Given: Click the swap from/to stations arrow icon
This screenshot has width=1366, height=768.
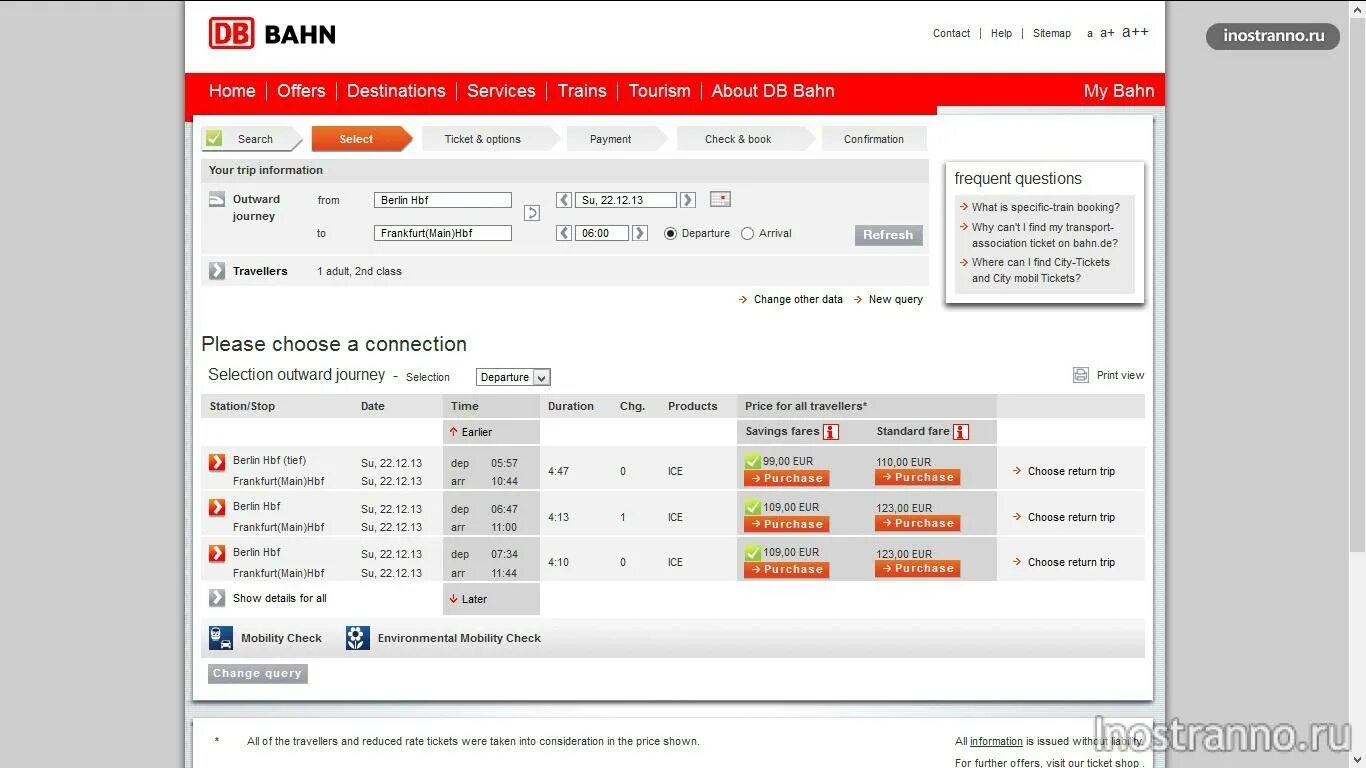Looking at the screenshot, I should click(532, 213).
